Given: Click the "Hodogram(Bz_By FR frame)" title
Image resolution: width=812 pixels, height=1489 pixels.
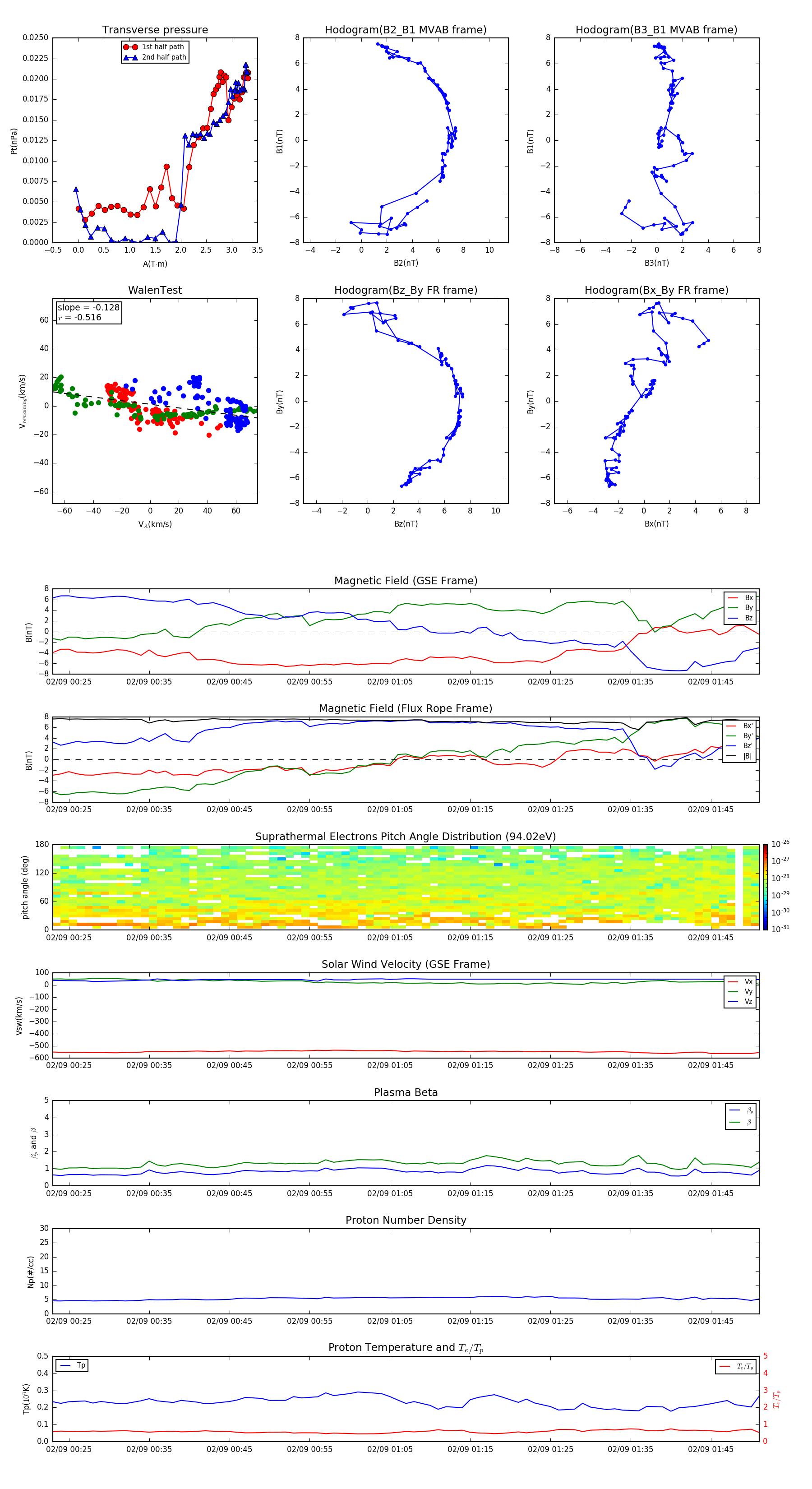Looking at the screenshot, I should (x=406, y=290).
